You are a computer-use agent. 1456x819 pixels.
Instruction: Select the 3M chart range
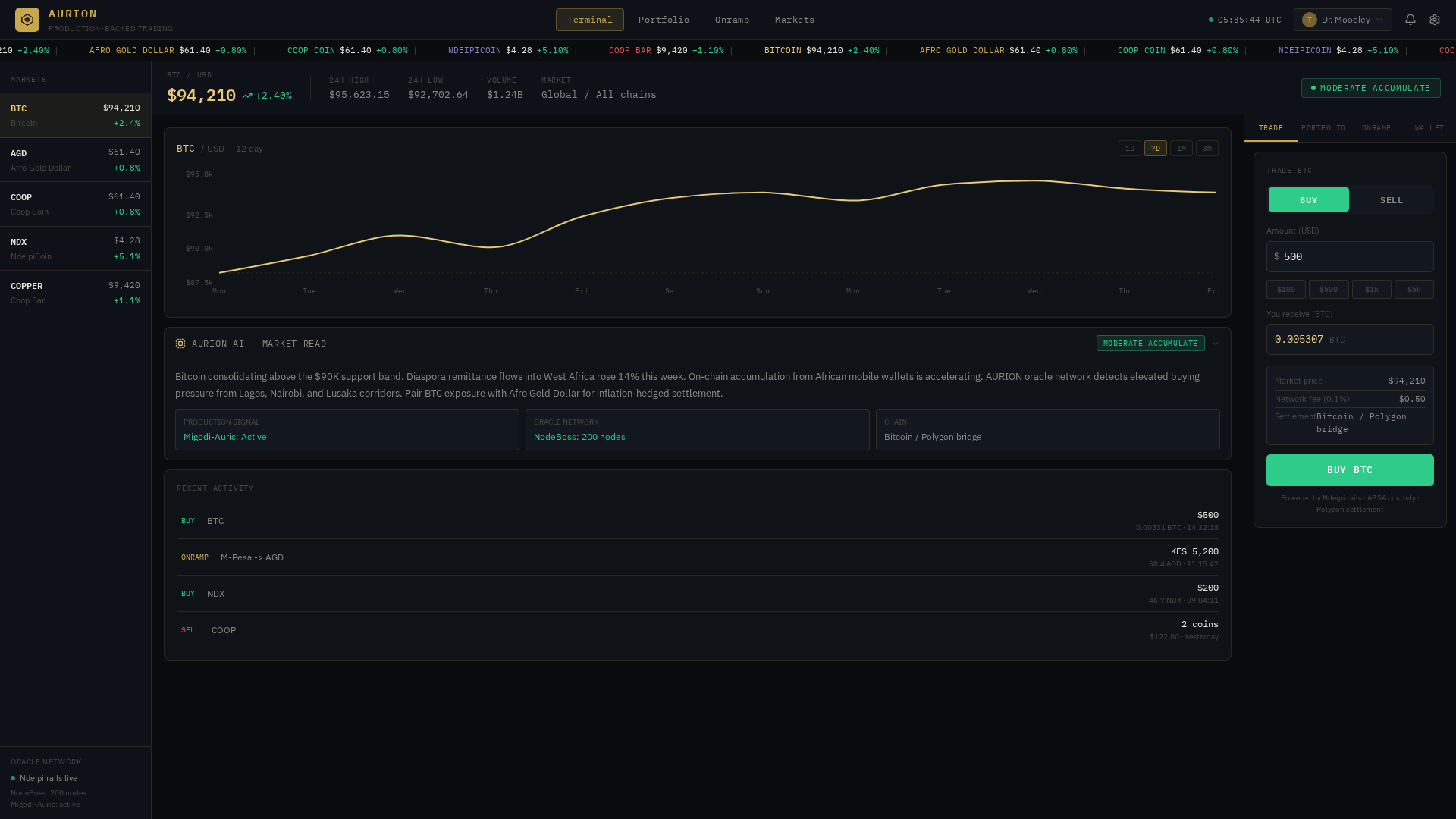(x=1207, y=148)
